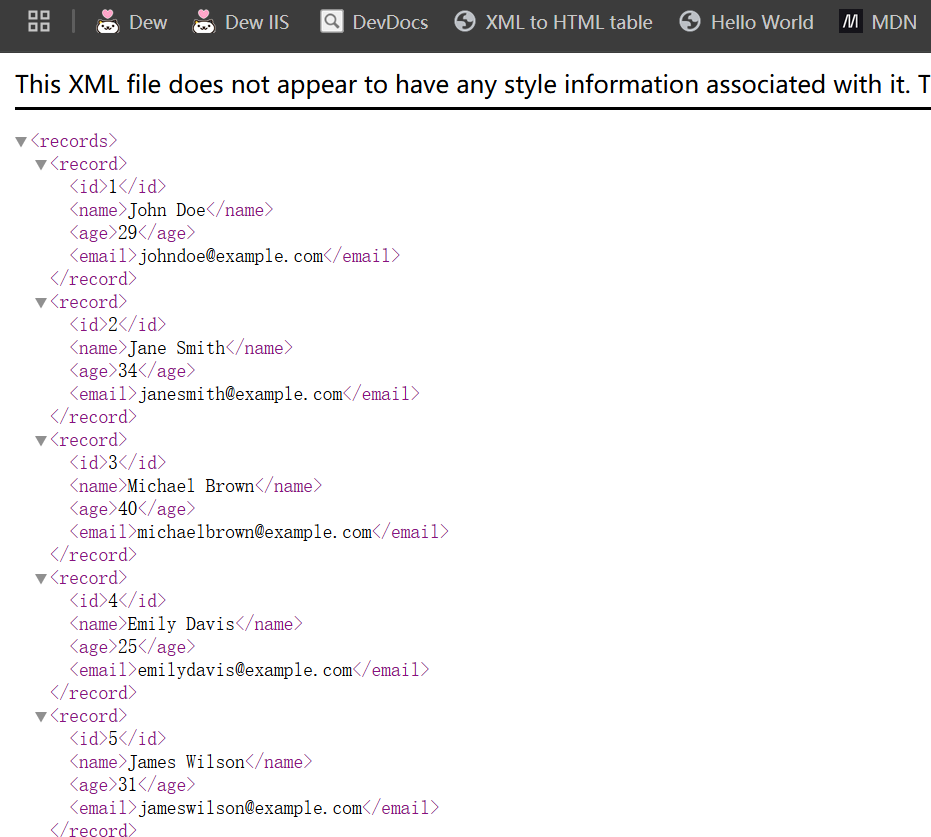Collapse the root records node
The height and width of the screenshot is (837, 931).
pos(21,142)
